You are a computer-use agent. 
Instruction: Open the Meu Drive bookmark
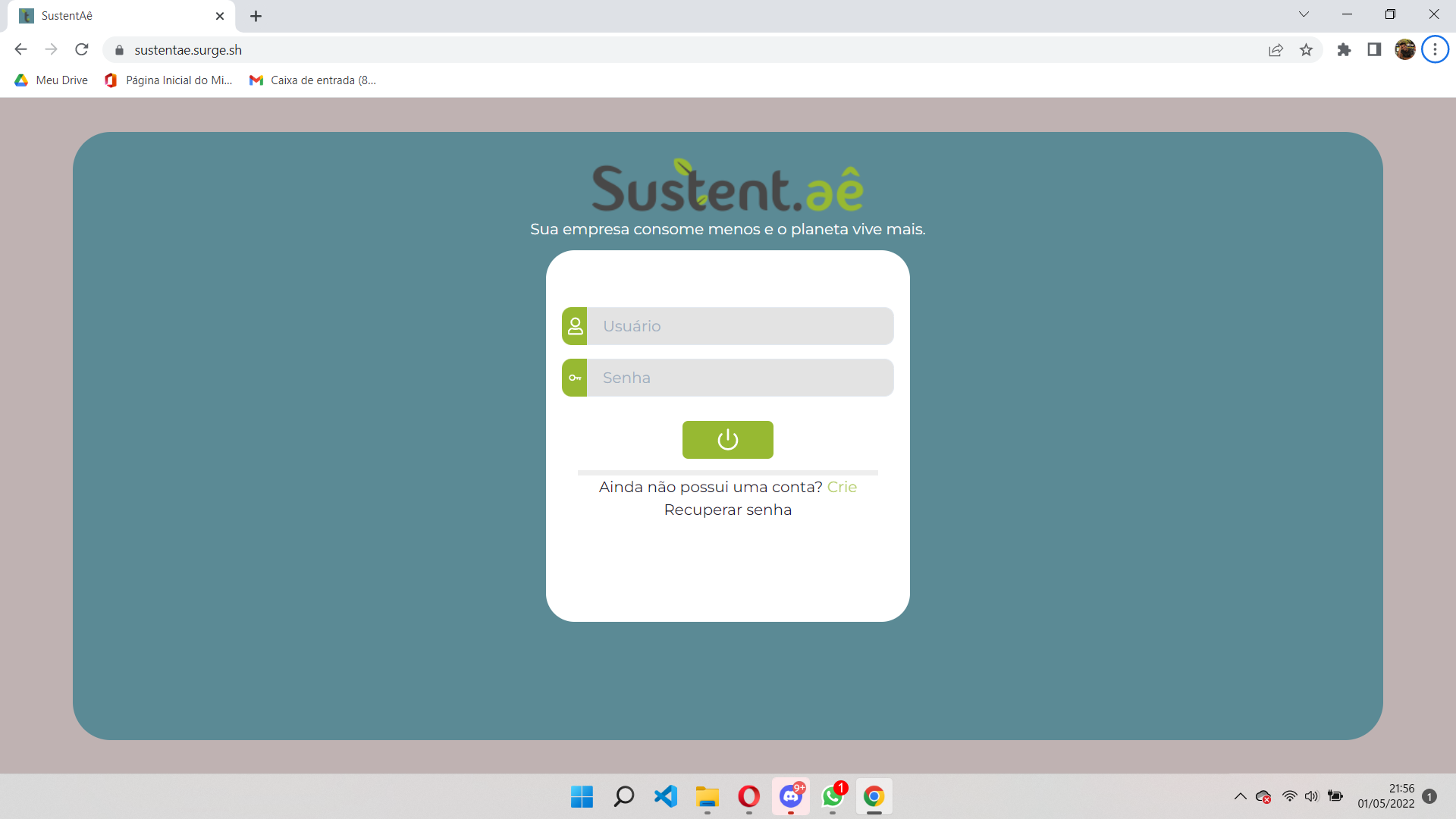coord(52,80)
